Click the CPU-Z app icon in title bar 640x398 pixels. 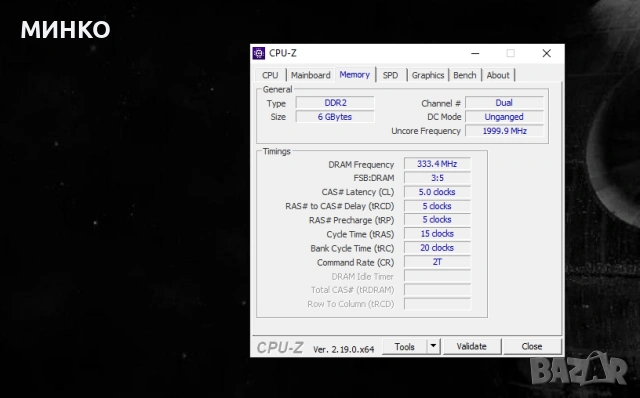tap(258, 53)
